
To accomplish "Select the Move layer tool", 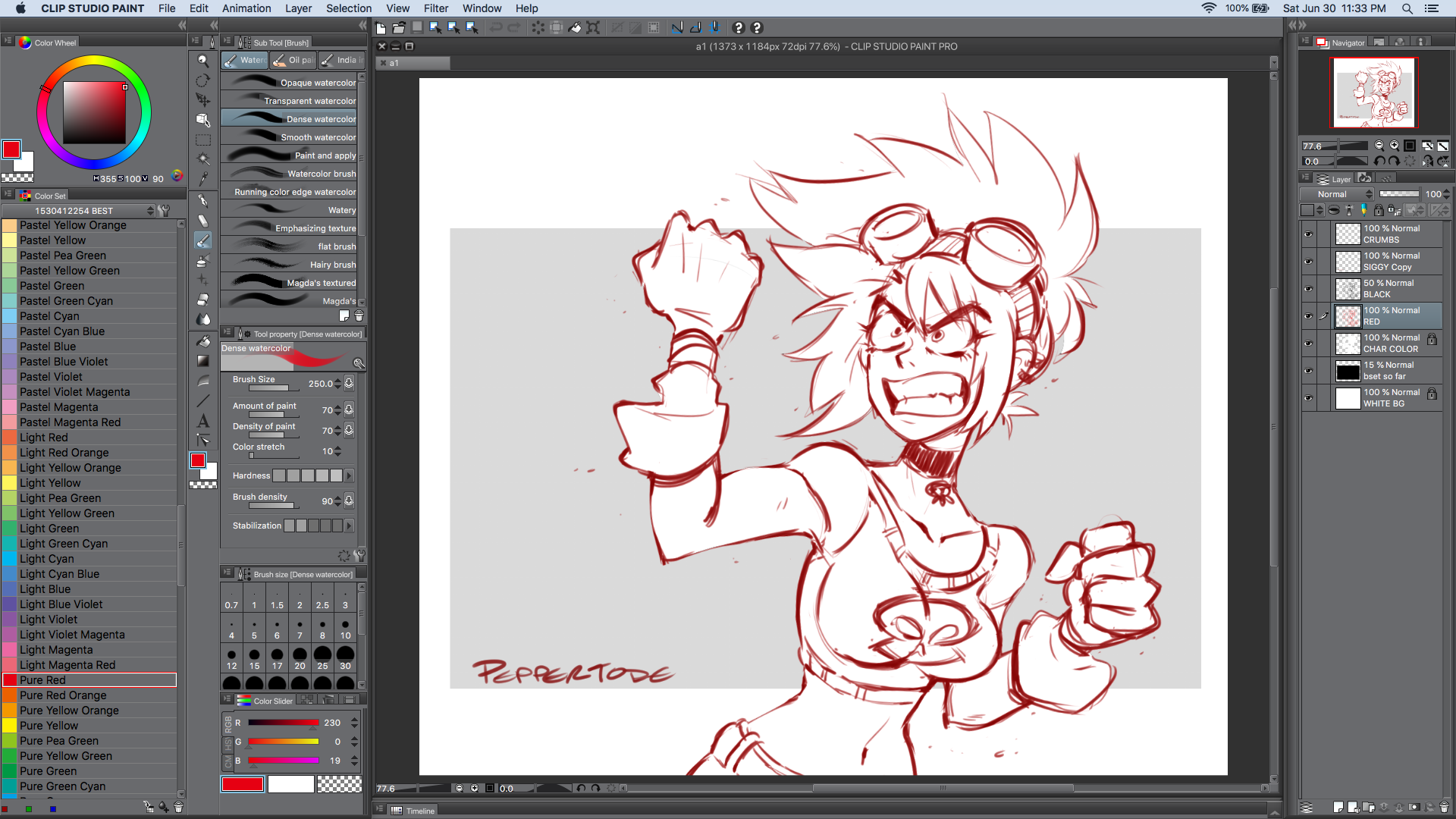I will 202,100.
